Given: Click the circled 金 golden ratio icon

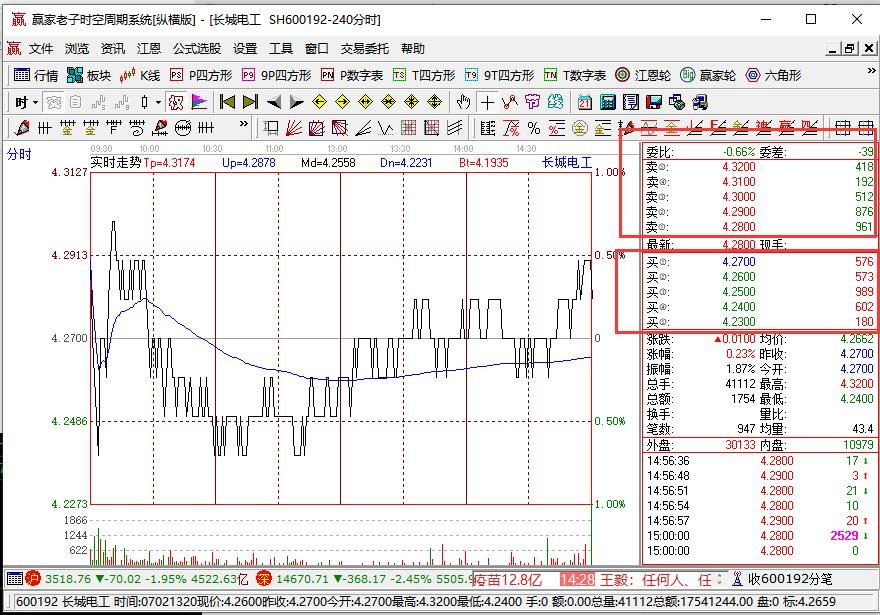Looking at the screenshot, I should [x=580, y=128].
